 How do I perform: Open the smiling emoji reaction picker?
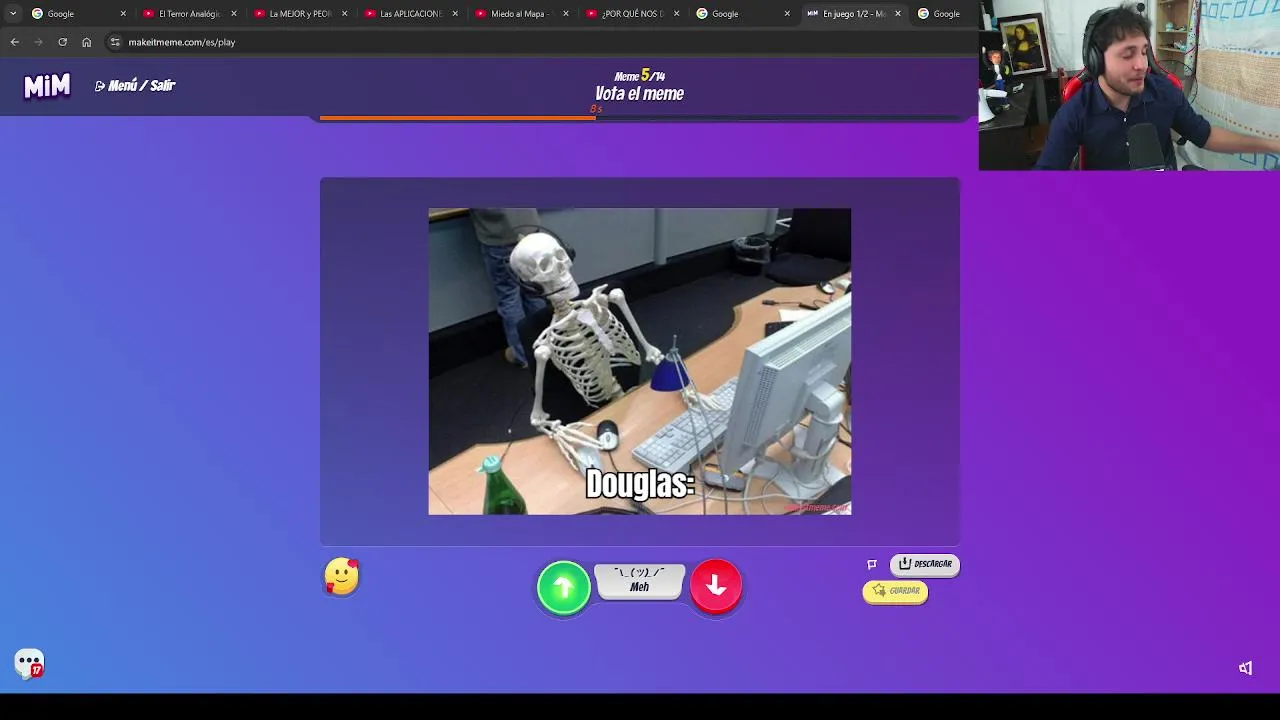[x=342, y=577]
